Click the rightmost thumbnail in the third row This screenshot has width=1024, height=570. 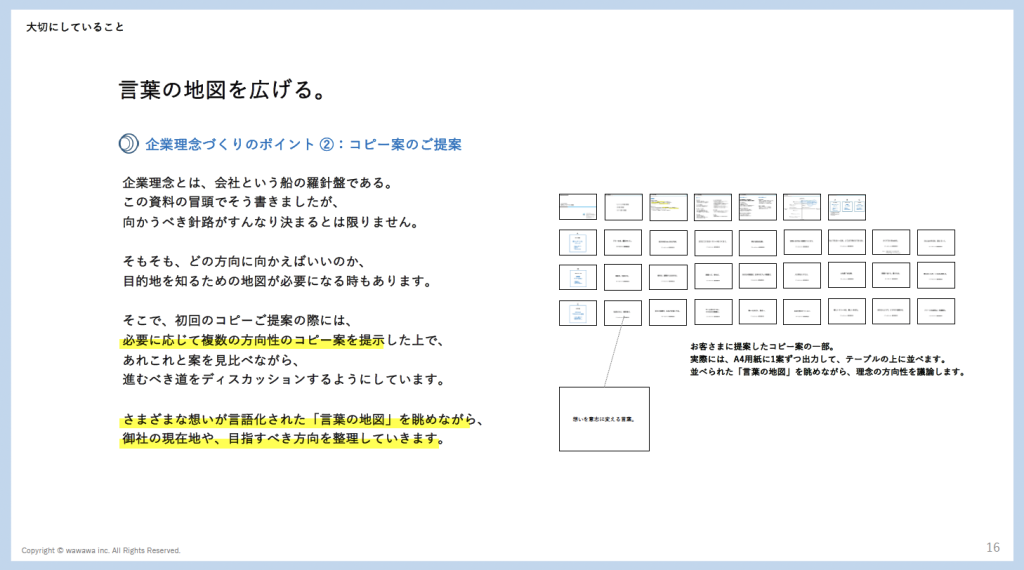(x=936, y=276)
